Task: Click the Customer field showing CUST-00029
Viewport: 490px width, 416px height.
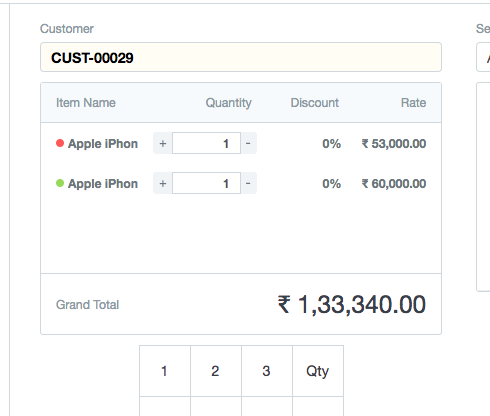Action: (241, 57)
